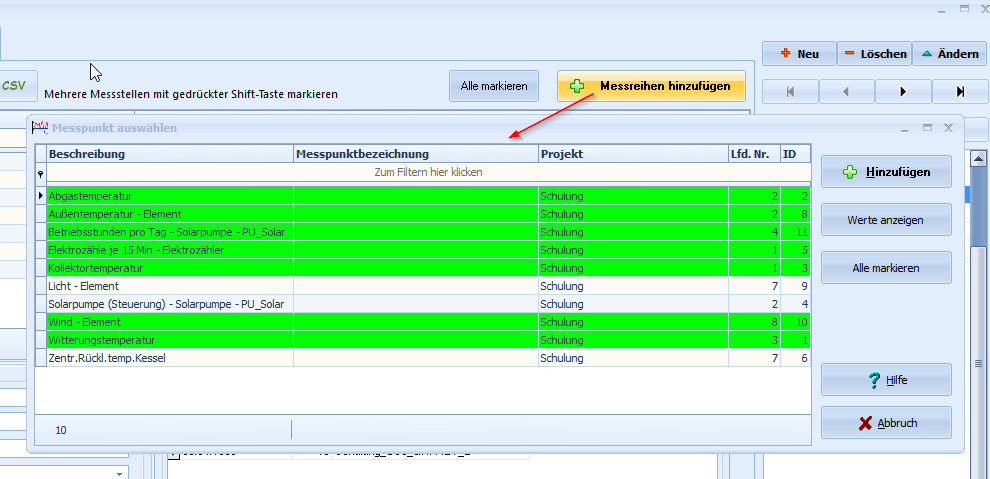
Task: Click Löschen to delete the entry
Action: point(874,54)
